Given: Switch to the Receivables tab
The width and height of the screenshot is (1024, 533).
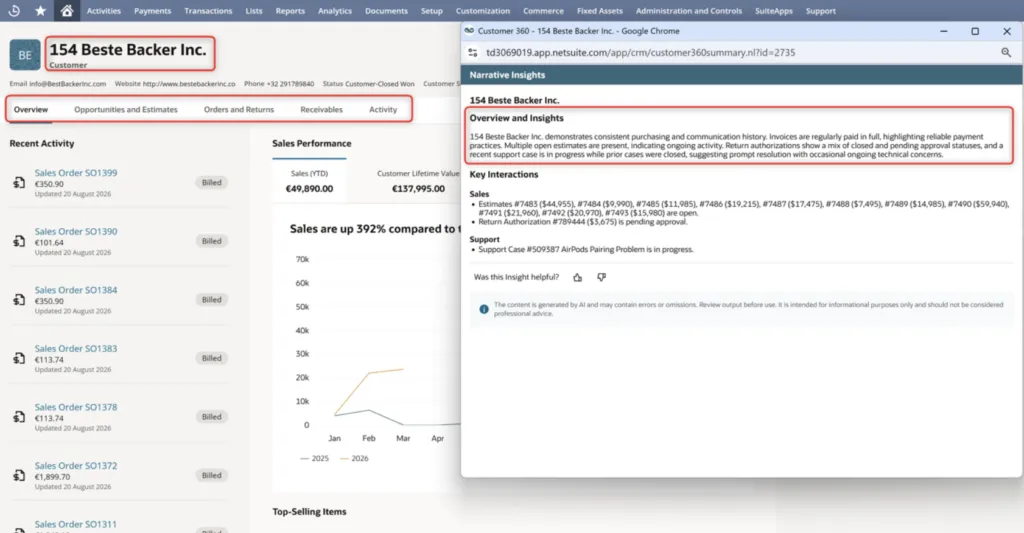Looking at the screenshot, I should [321, 110].
